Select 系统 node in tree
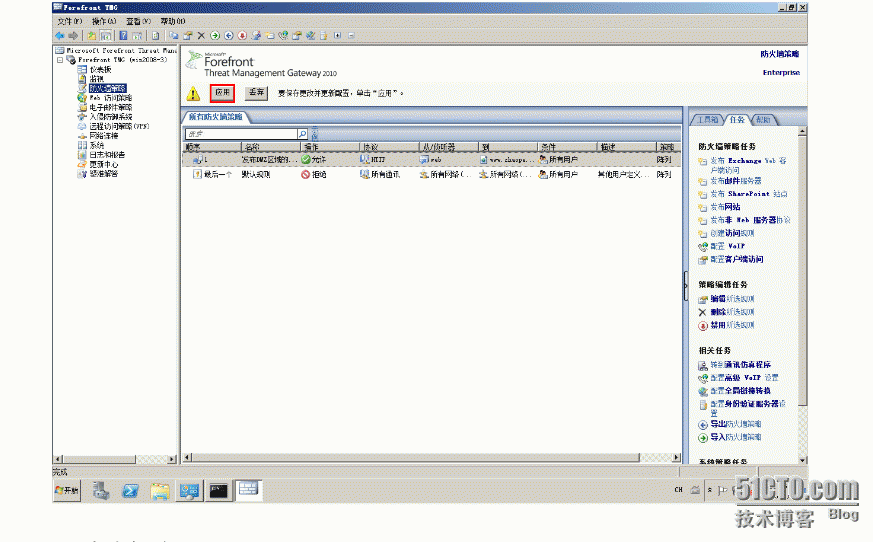 point(96,145)
